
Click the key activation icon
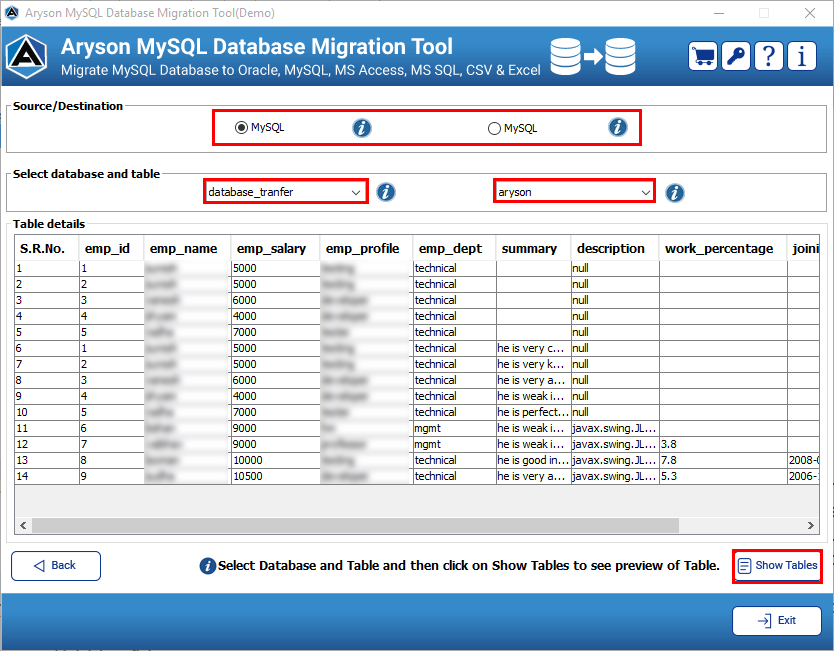[x=736, y=56]
